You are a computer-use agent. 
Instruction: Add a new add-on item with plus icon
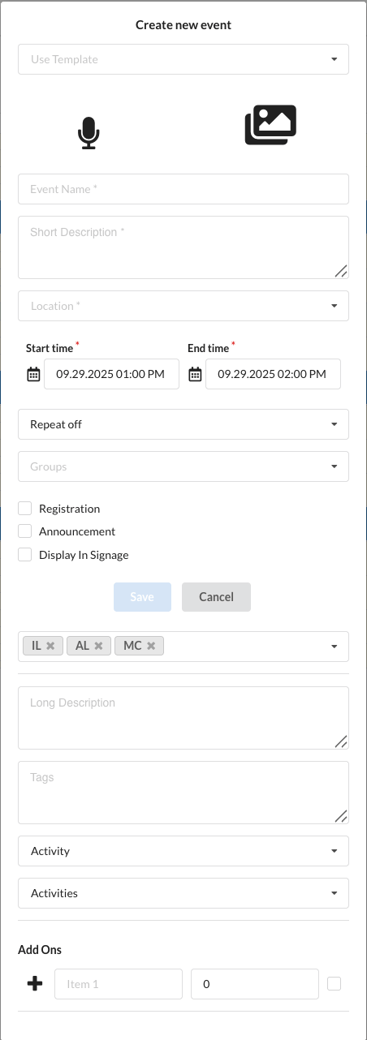[35, 984]
